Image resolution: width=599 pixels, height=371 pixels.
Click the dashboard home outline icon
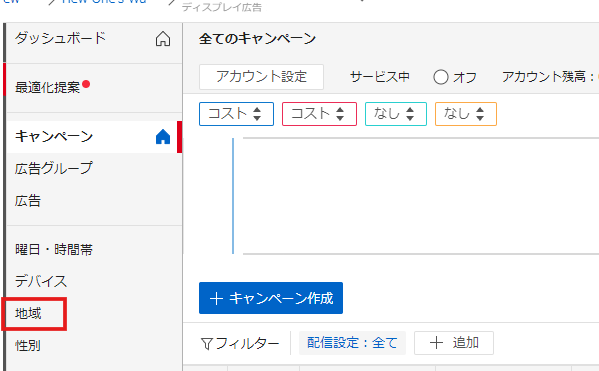click(x=163, y=39)
